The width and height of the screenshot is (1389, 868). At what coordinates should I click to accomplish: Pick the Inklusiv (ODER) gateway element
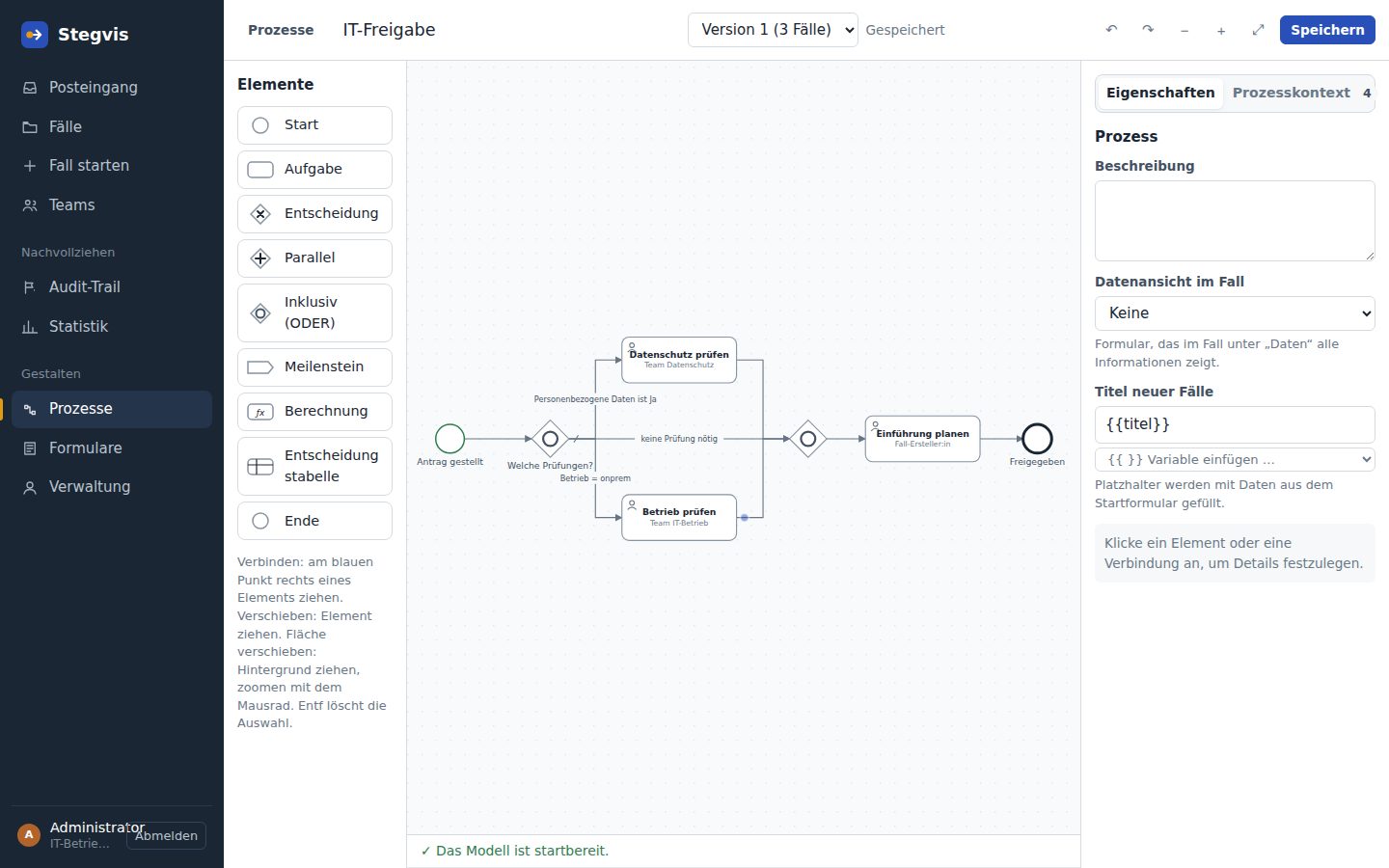(314, 312)
